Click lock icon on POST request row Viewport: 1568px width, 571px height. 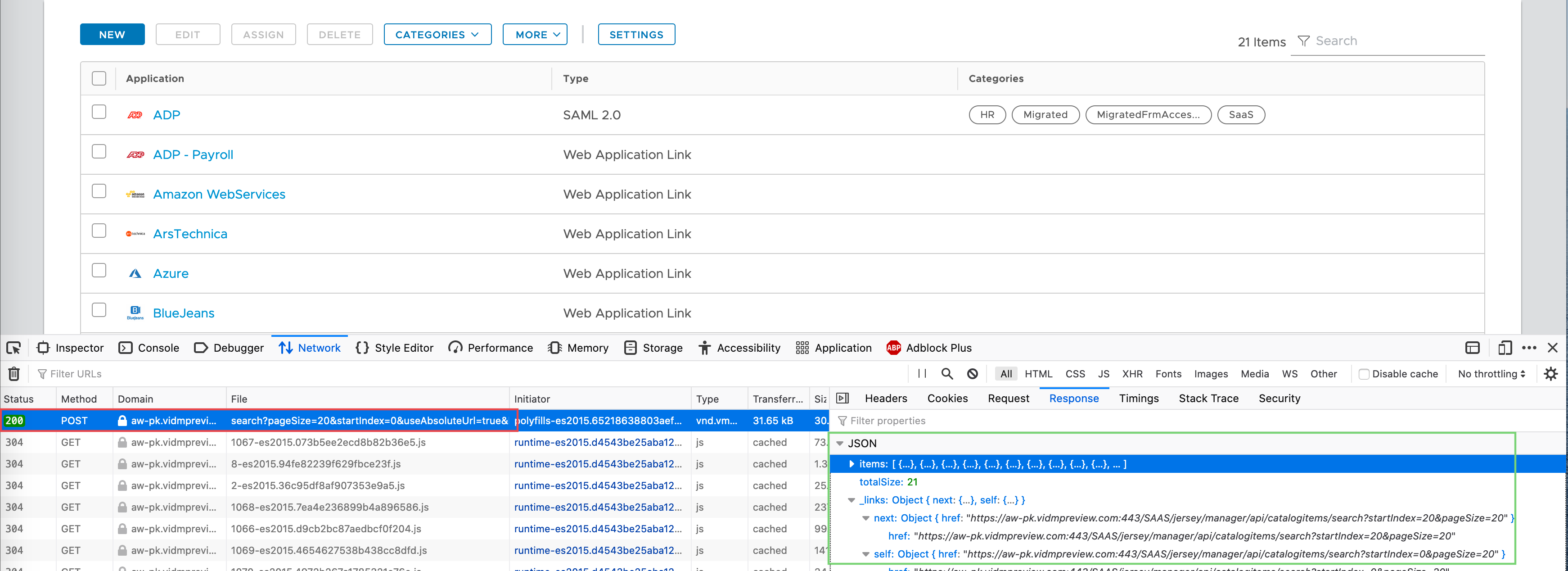122,421
